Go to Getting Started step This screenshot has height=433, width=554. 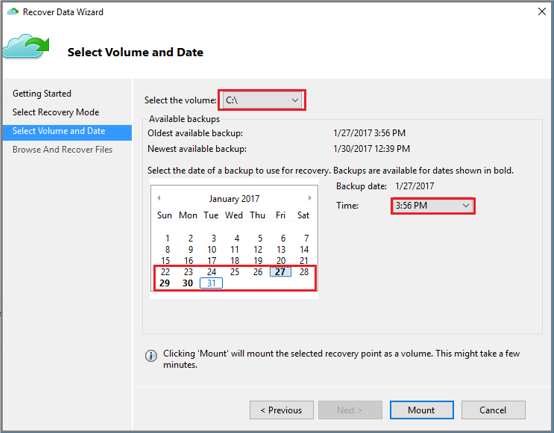point(42,94)
